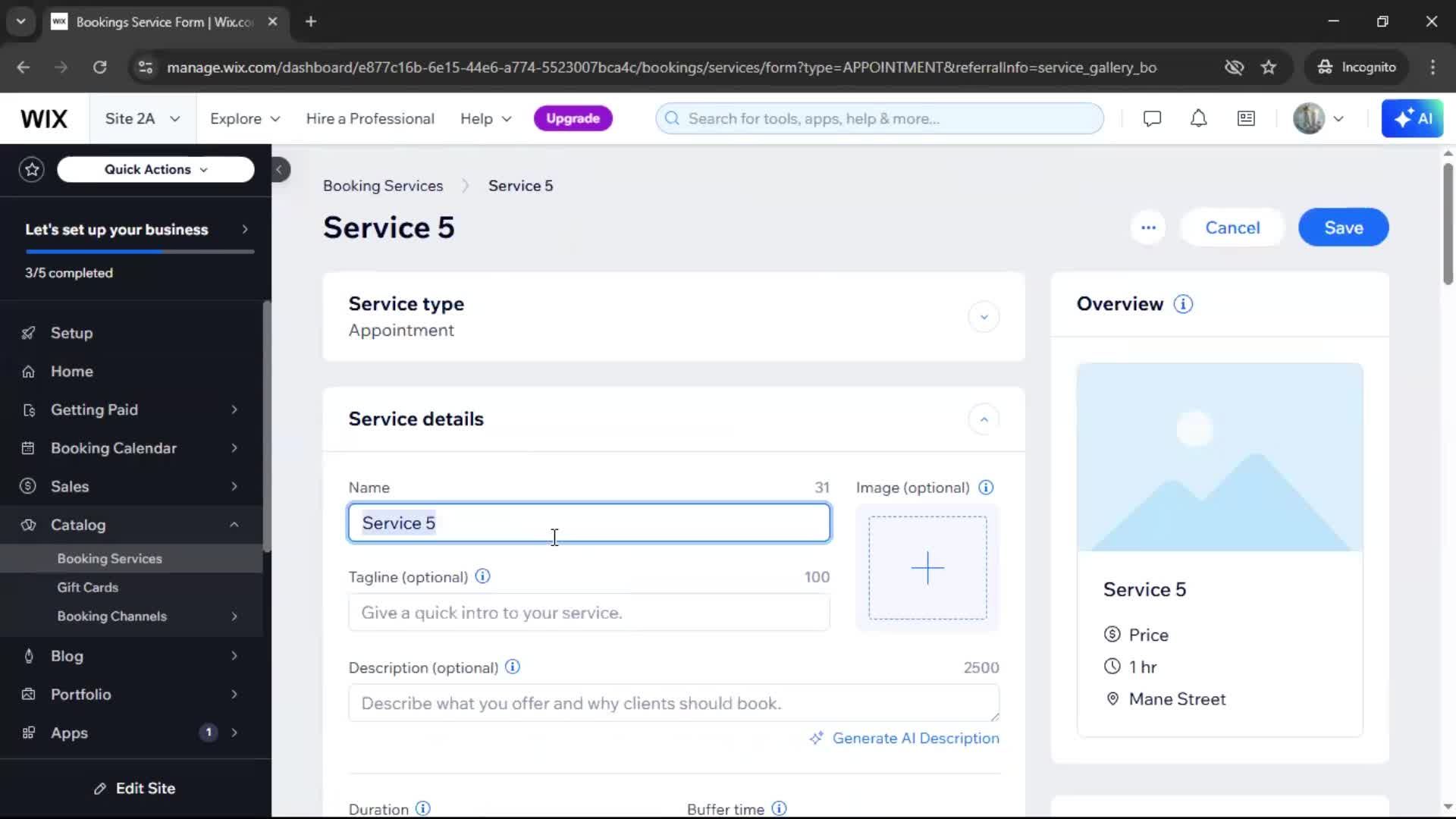Click the favorites star in sidebar
The height and width of the screenshot is (819, 1456).
[32, 169]
